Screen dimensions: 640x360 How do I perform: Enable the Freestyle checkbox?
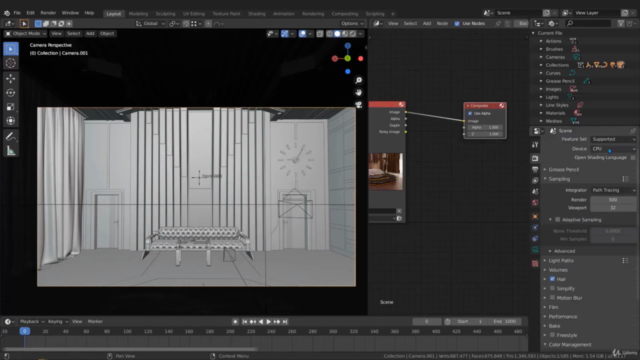pos(552,335)
